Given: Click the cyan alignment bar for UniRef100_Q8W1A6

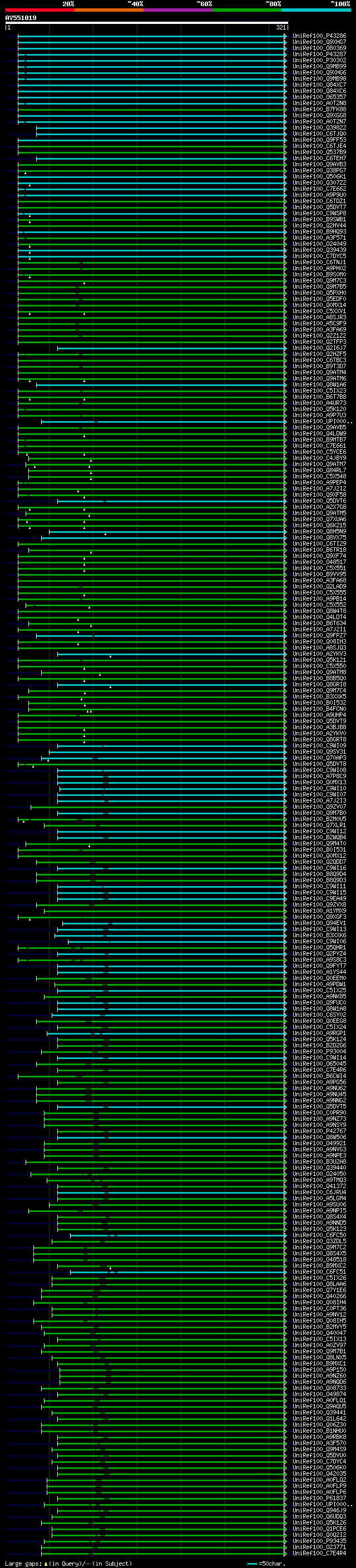Looking at the screenshot, I should pyautogui.click(x=161, y=385).
